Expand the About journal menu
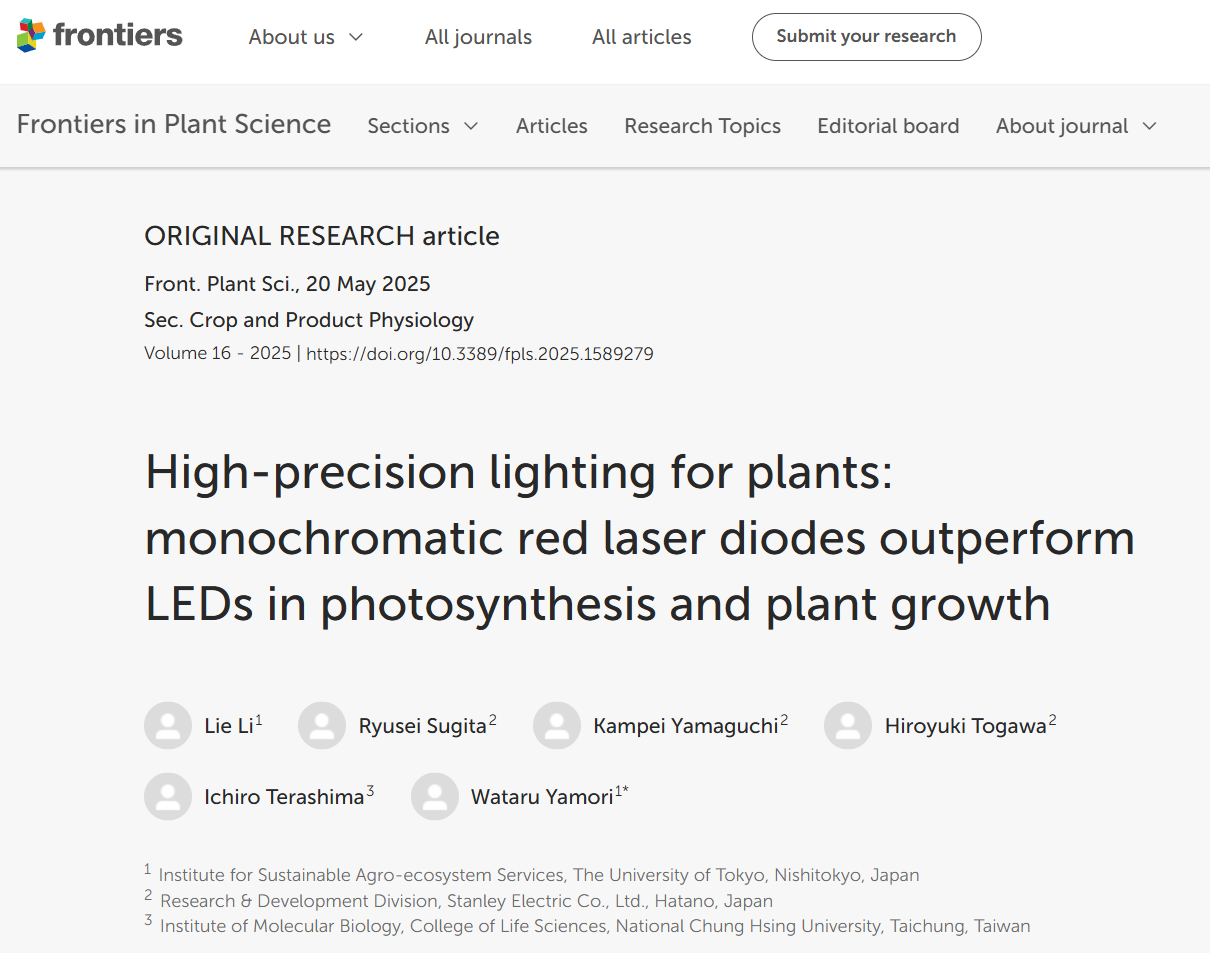This screenshot has width=1210, height=953. click(x=1076, y=126)
